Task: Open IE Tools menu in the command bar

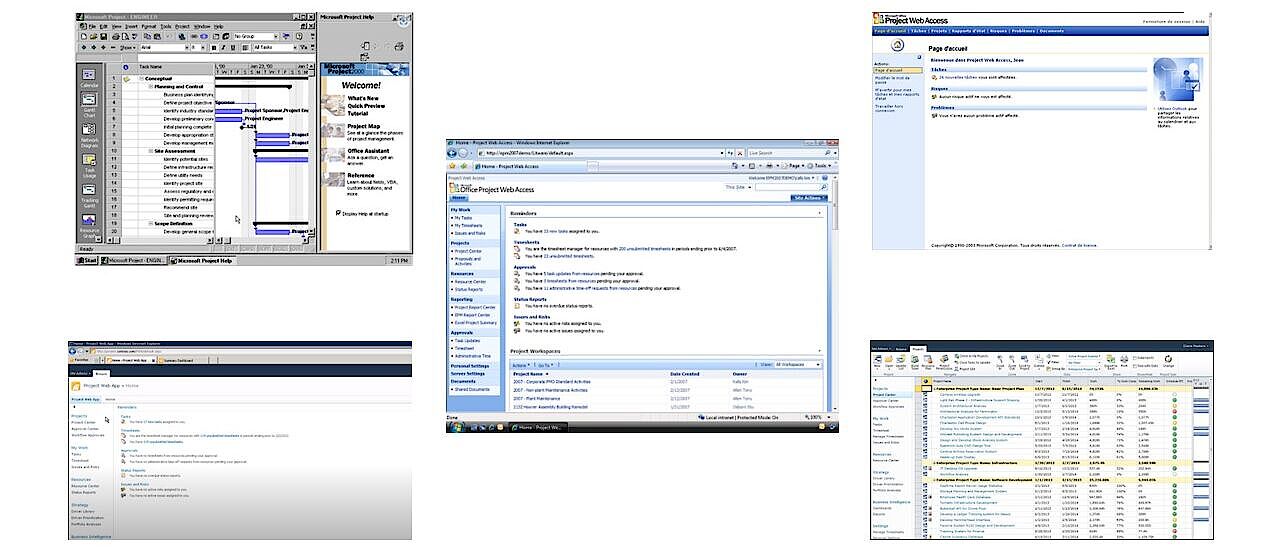Action: pos(821,166)
